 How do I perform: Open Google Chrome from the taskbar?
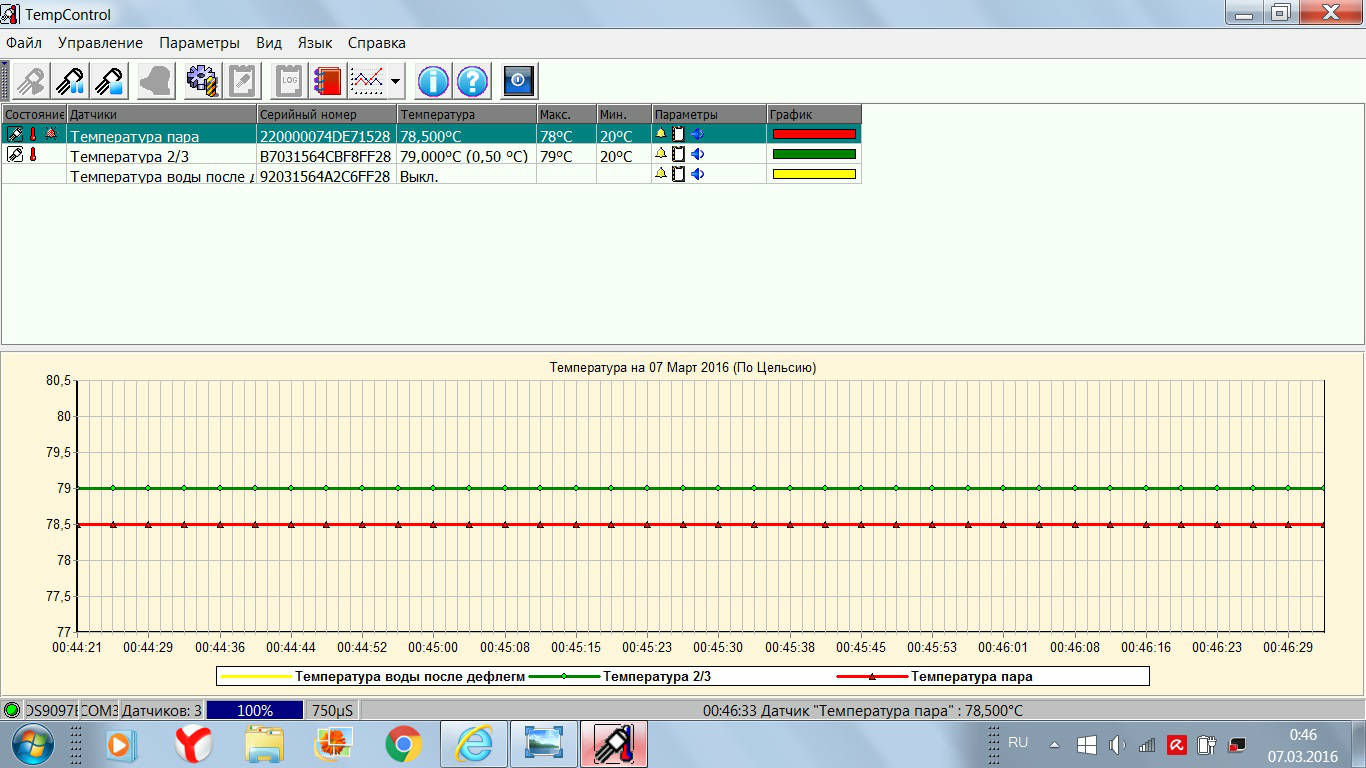(403, 744)
